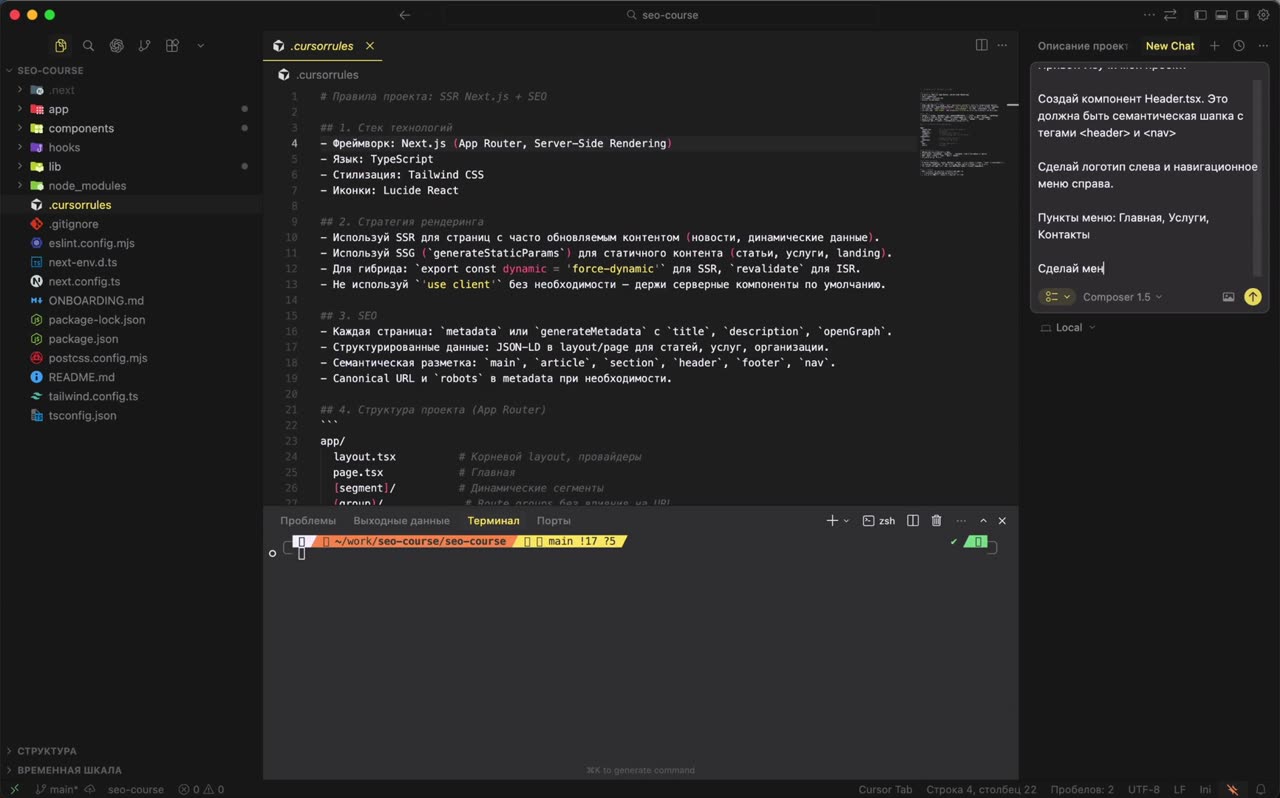Kill terminal with trash icon
The height and width of the screenshot is (798, 1280).
937,521
